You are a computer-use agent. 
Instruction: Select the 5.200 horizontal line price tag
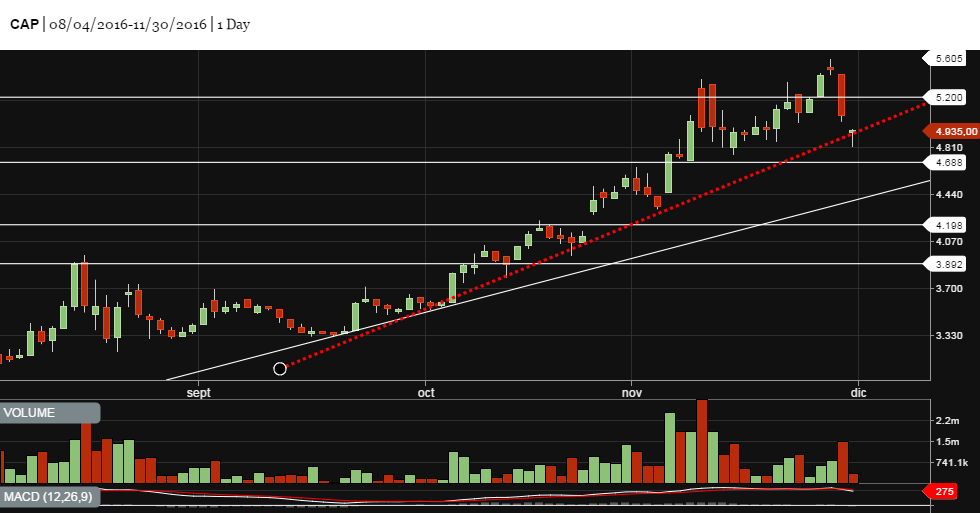click(944, 97)
